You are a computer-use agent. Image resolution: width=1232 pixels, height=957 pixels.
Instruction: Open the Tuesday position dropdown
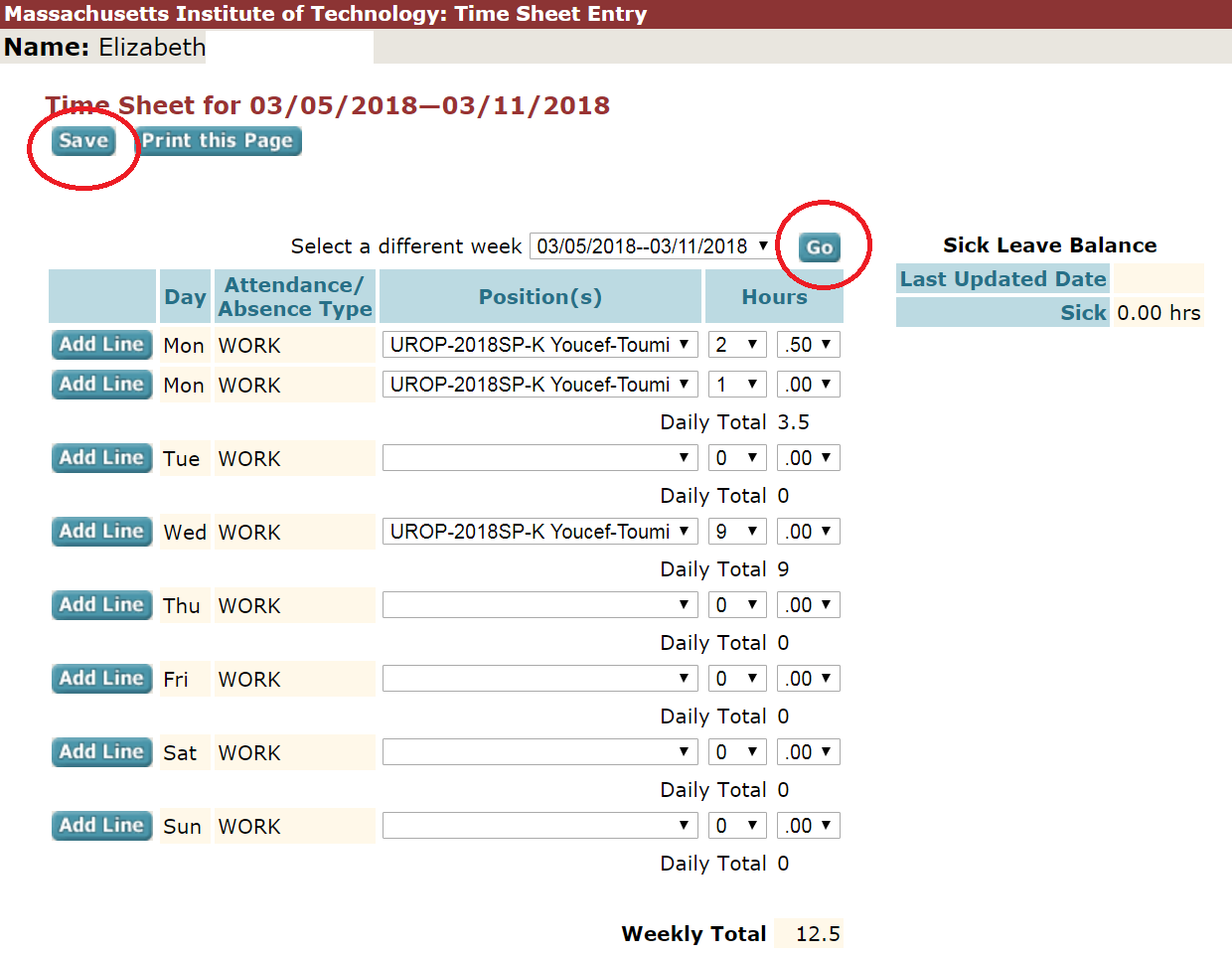pos(539,458)
